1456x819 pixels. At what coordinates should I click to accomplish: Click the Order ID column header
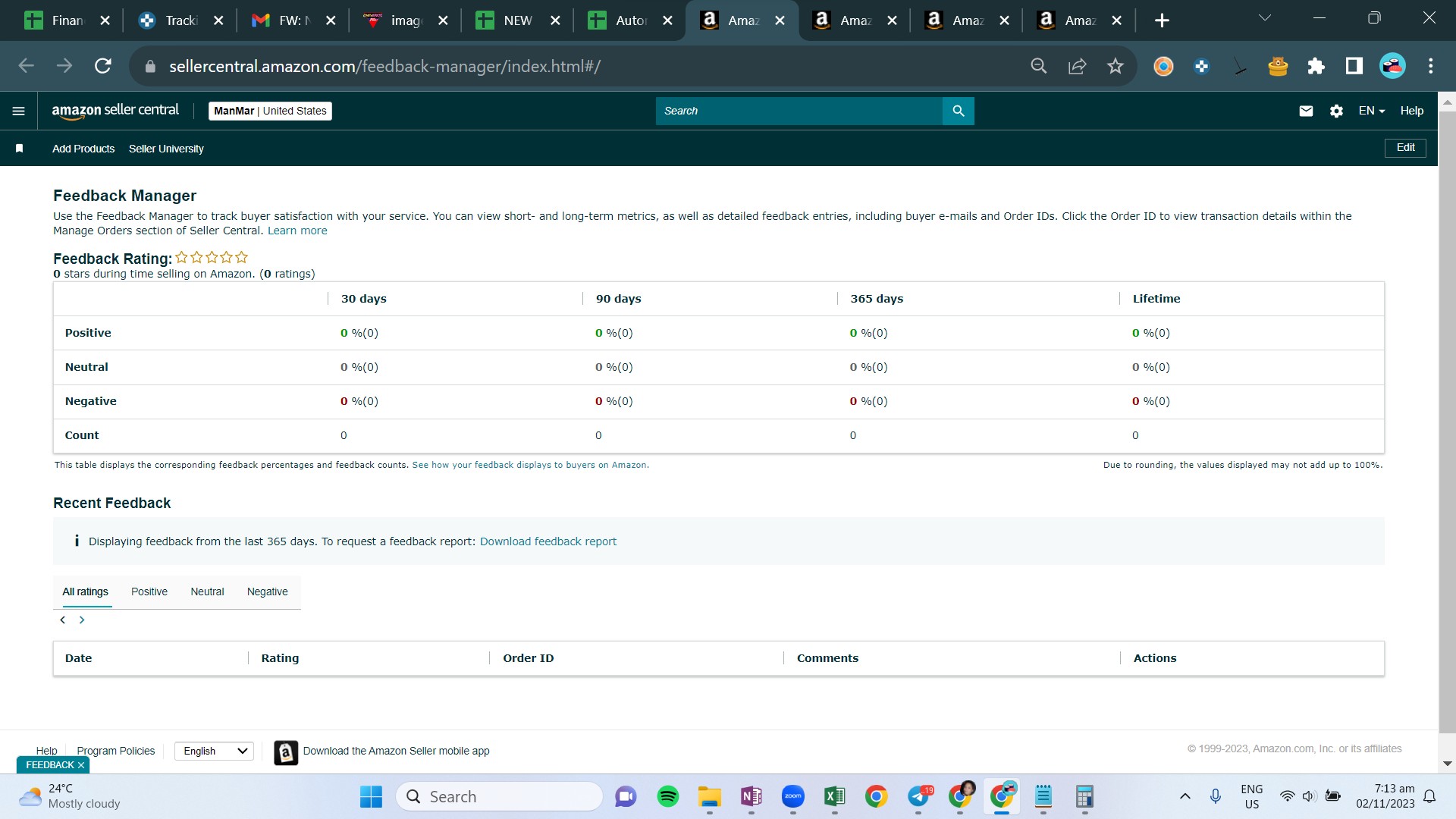pyautogui.click(x=529, y=658)
